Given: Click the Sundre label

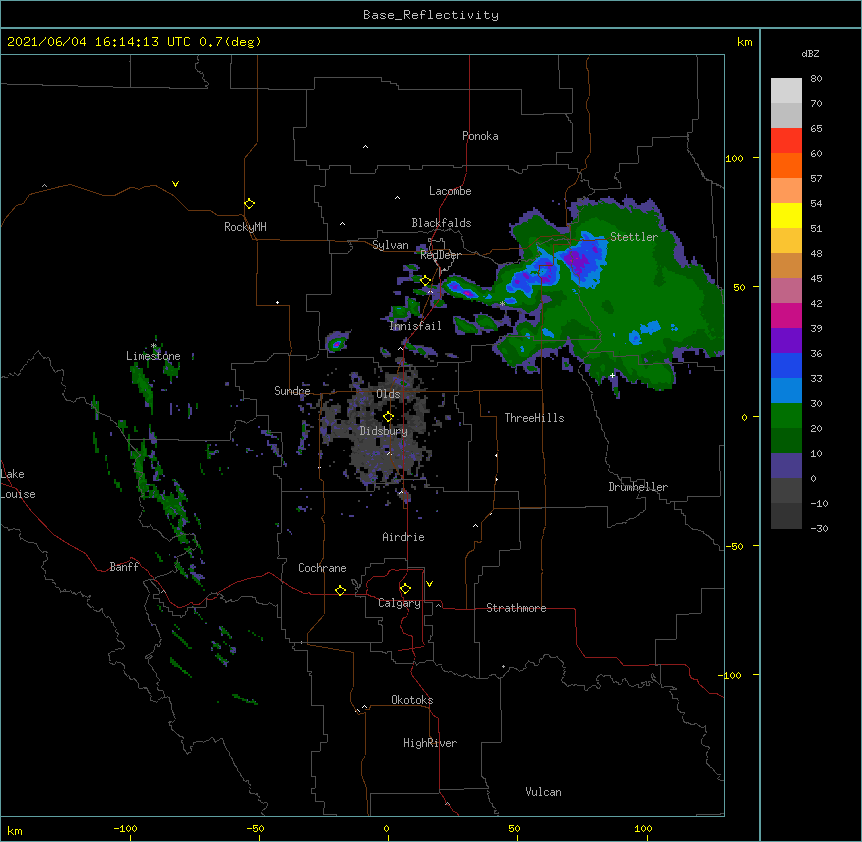Looking at the screenshot, I should pos(292,391).
